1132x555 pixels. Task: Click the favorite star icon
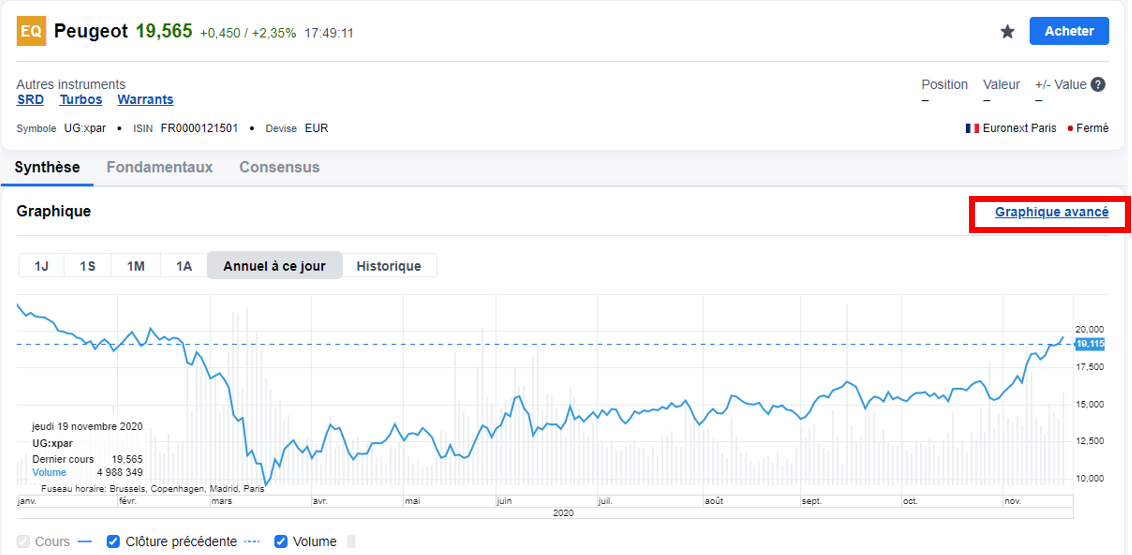(x=1008, y=32)
